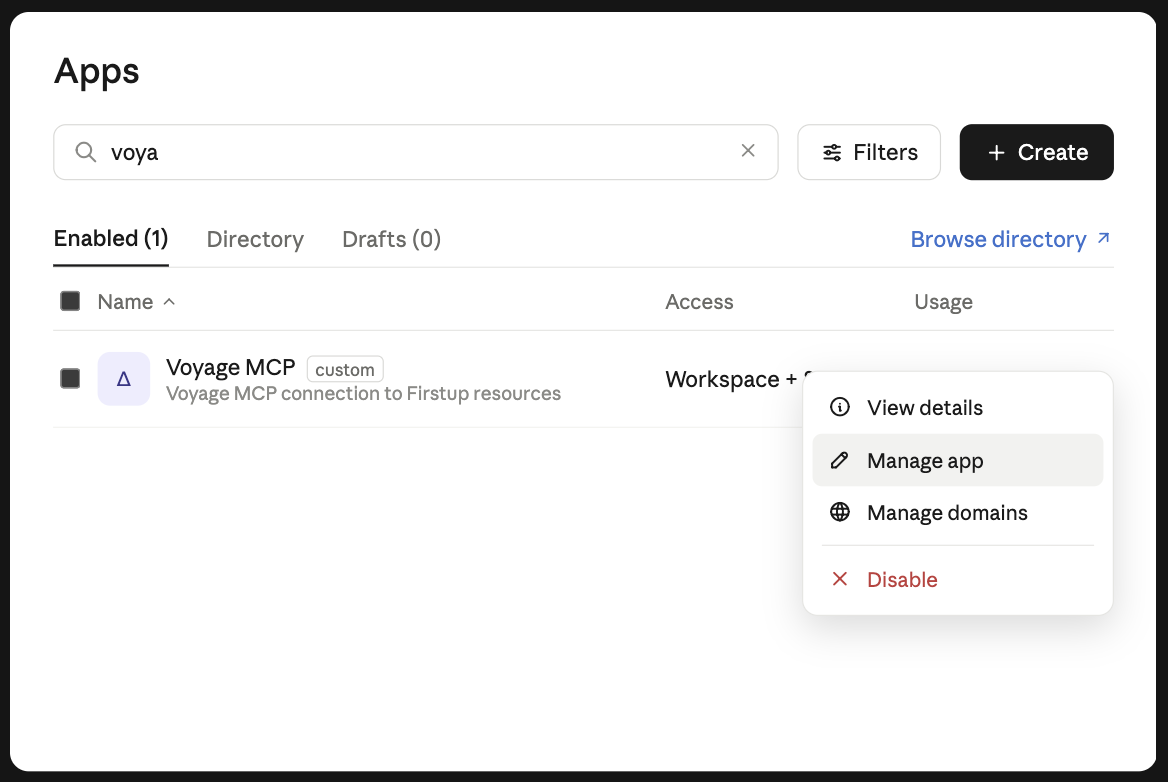Click the Voyage MCP app icon
1168x782 pixels.
click(124, 379)
